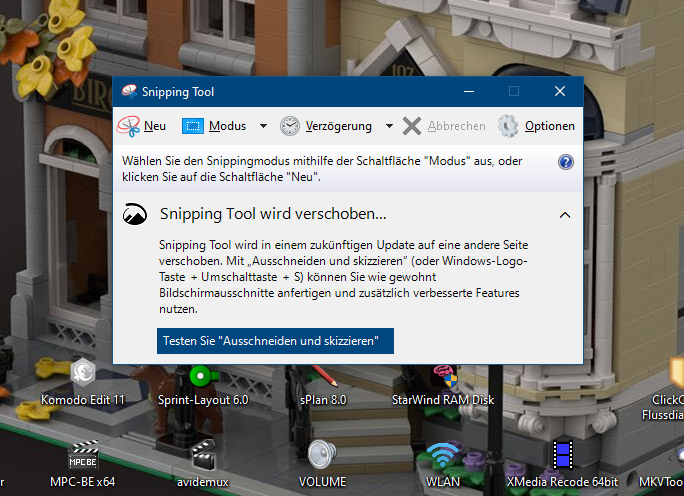The width and height of the screenshot is (684, 496).
Task: Click the Modus rectangle icon
Action: coord(193,126)
